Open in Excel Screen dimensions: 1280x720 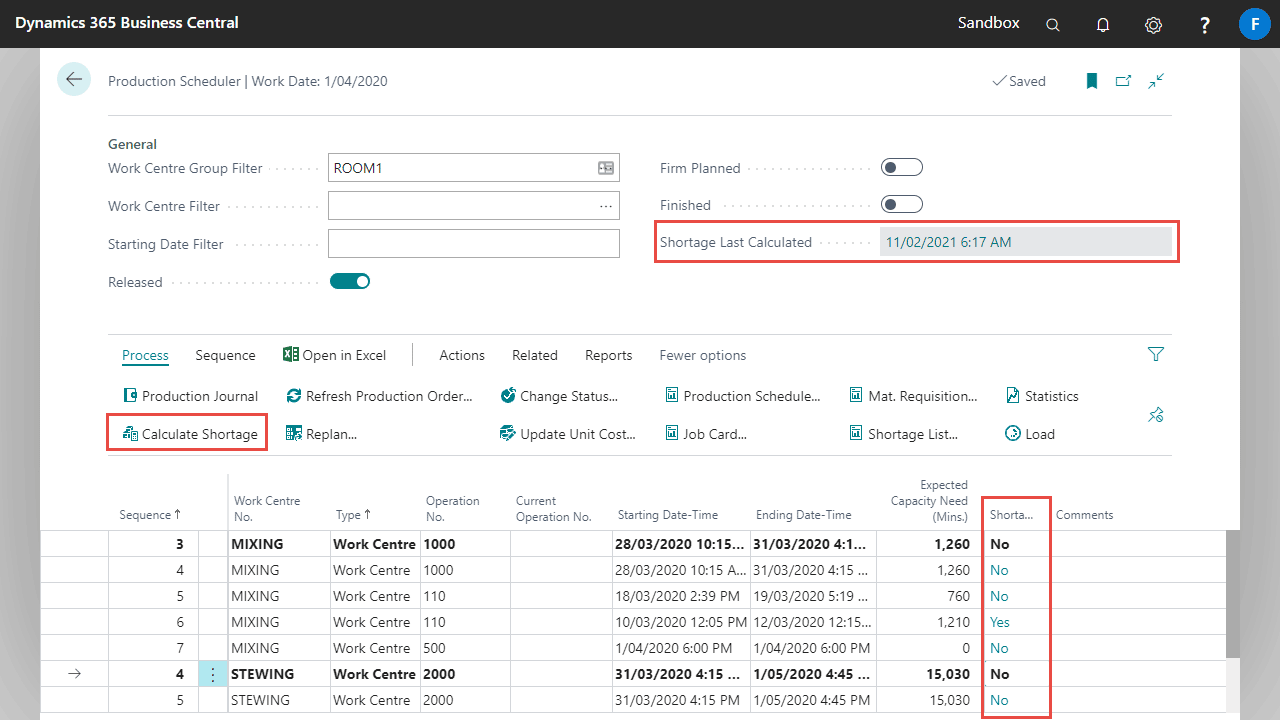coord(334,355)
